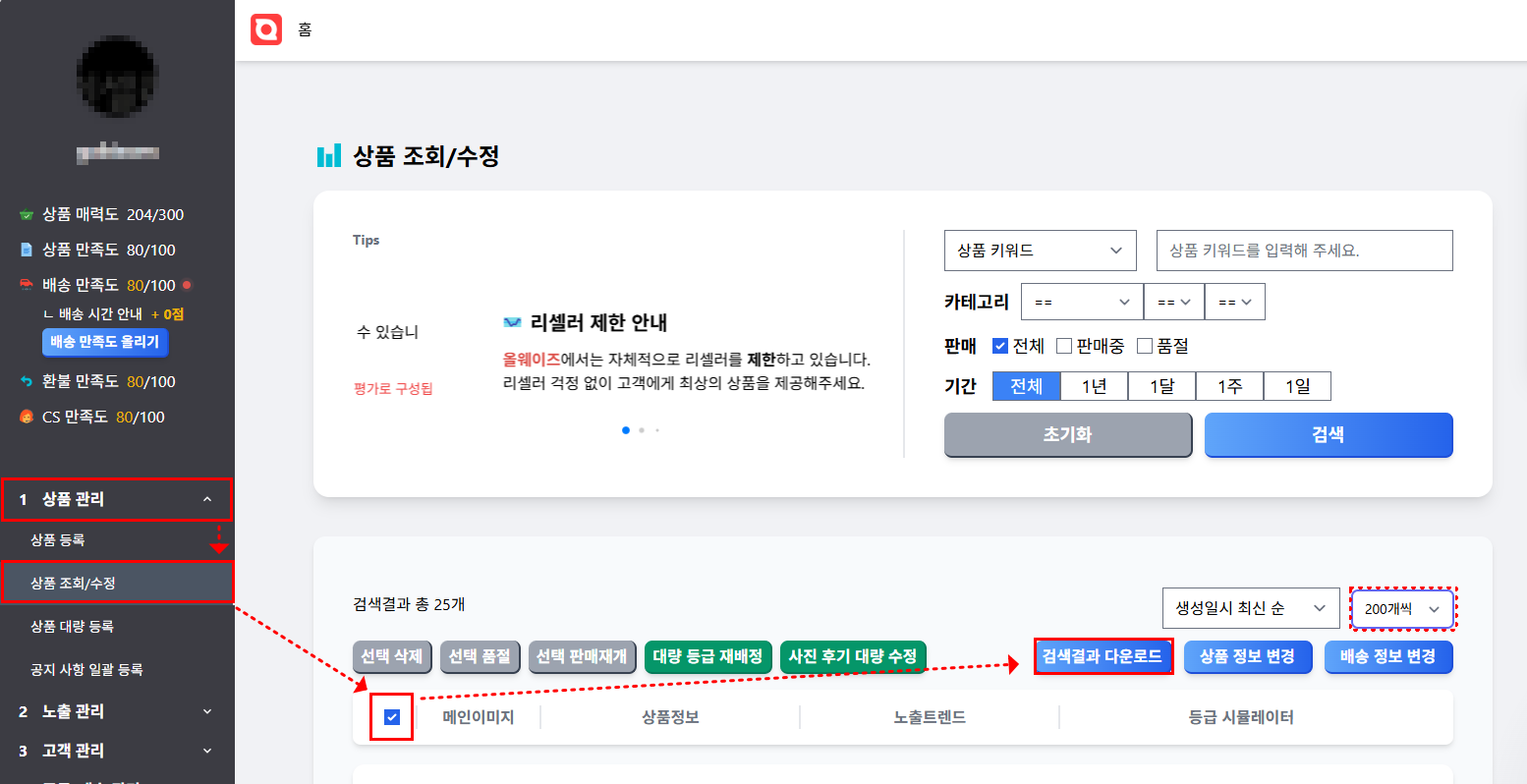Click the 상품 만족도 document icon

point(27,251)
